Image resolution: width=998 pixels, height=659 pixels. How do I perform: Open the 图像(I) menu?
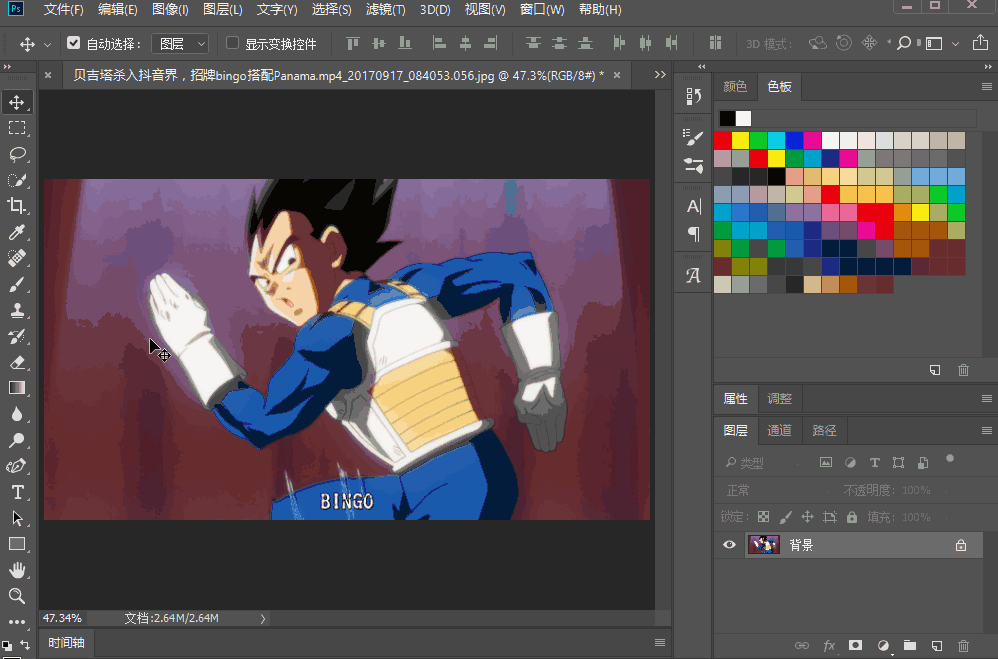[x=170, y=10]
